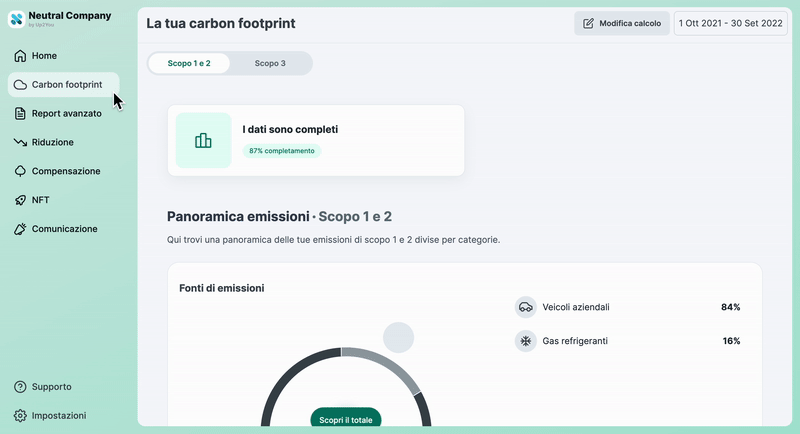The width and height of the screenshot is (800, 434).
Task: Click the Scopri il totale button
Action: (x=346, y=420)
